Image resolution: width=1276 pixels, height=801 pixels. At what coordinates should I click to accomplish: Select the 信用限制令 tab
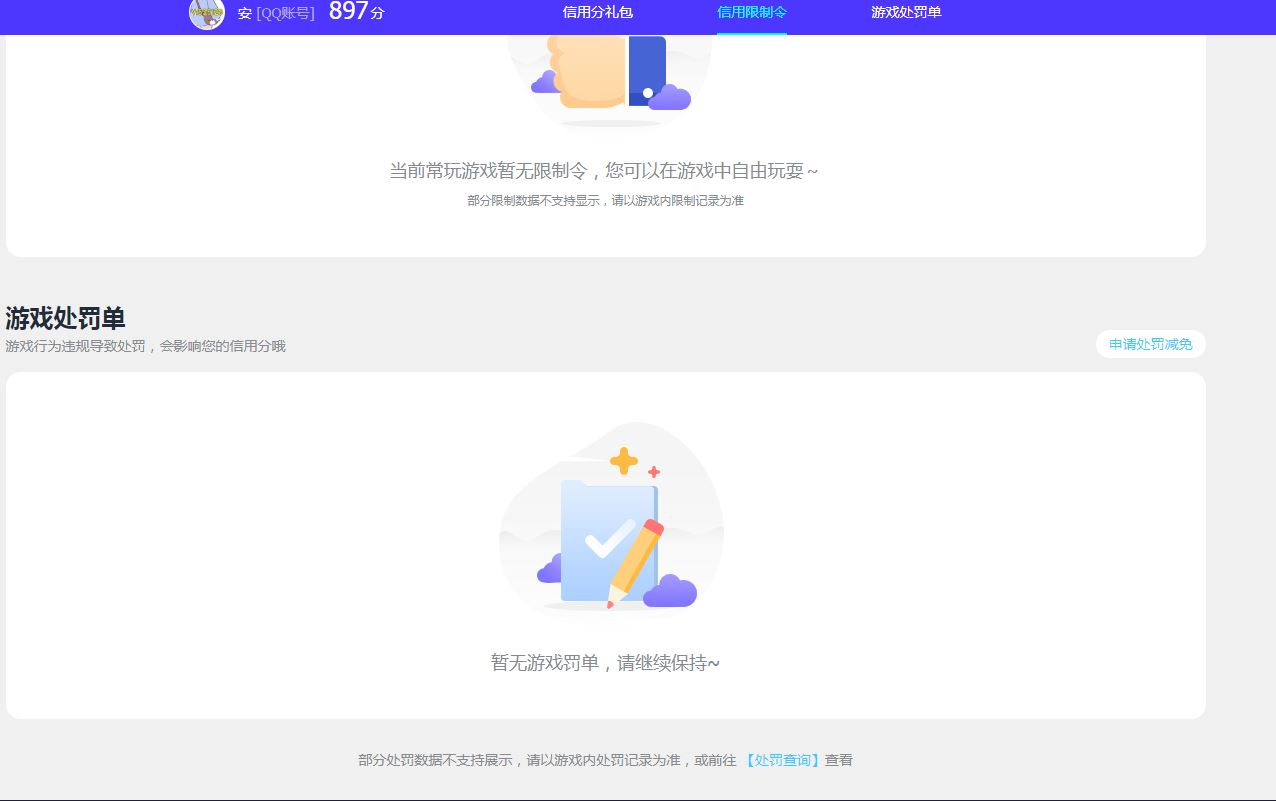click(751, 12)
